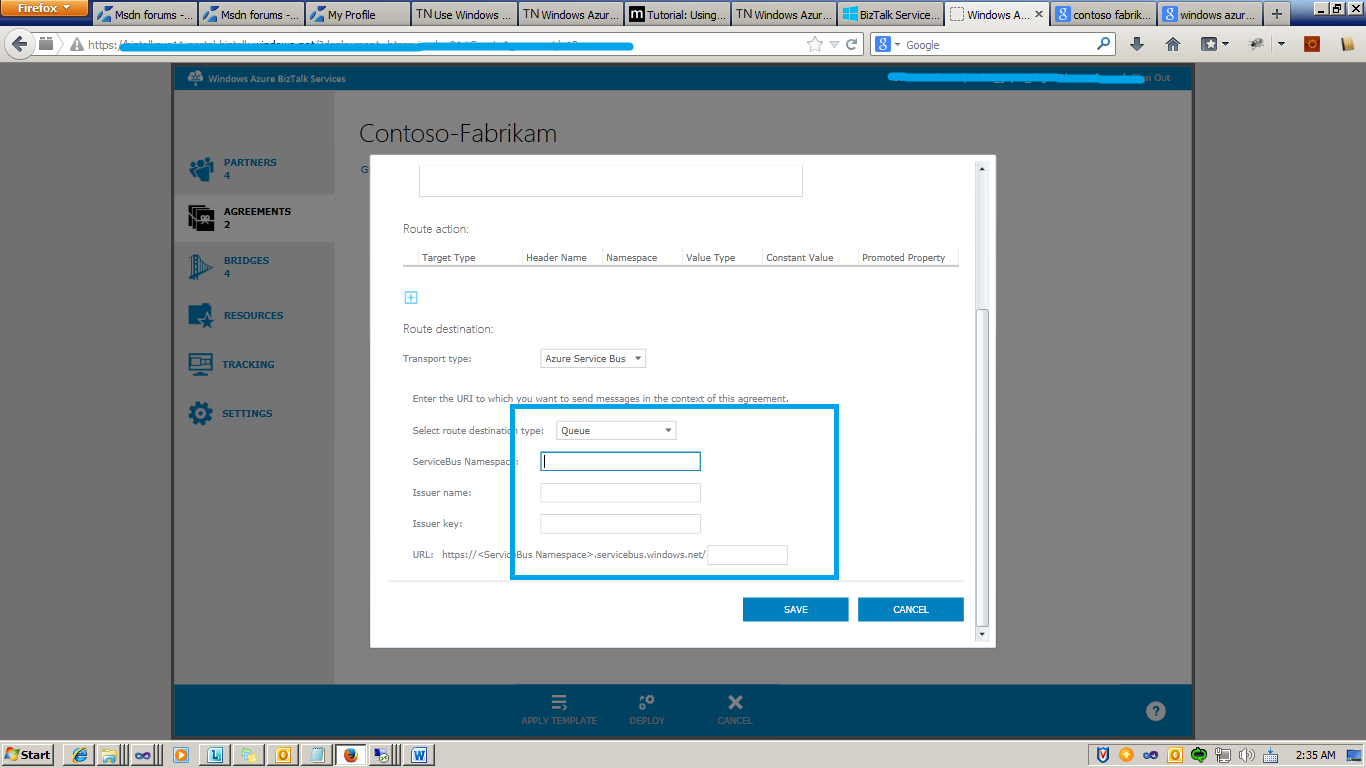The height and width of the screenshot is (768, 1366).
Task: Open the Bridges section icon
Action: tap(201, 267)
